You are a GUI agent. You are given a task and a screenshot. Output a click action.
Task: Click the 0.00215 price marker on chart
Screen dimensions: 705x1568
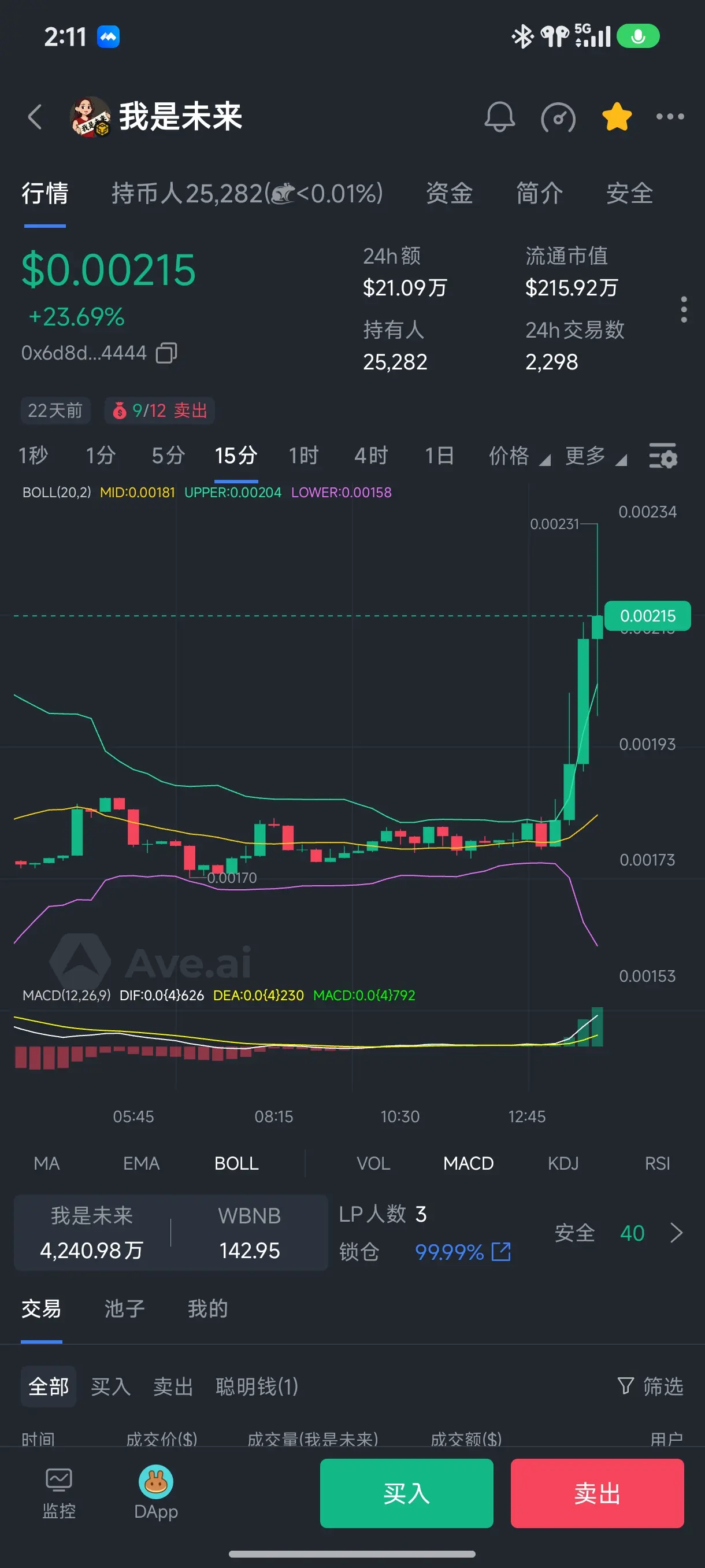coord(647,616)
